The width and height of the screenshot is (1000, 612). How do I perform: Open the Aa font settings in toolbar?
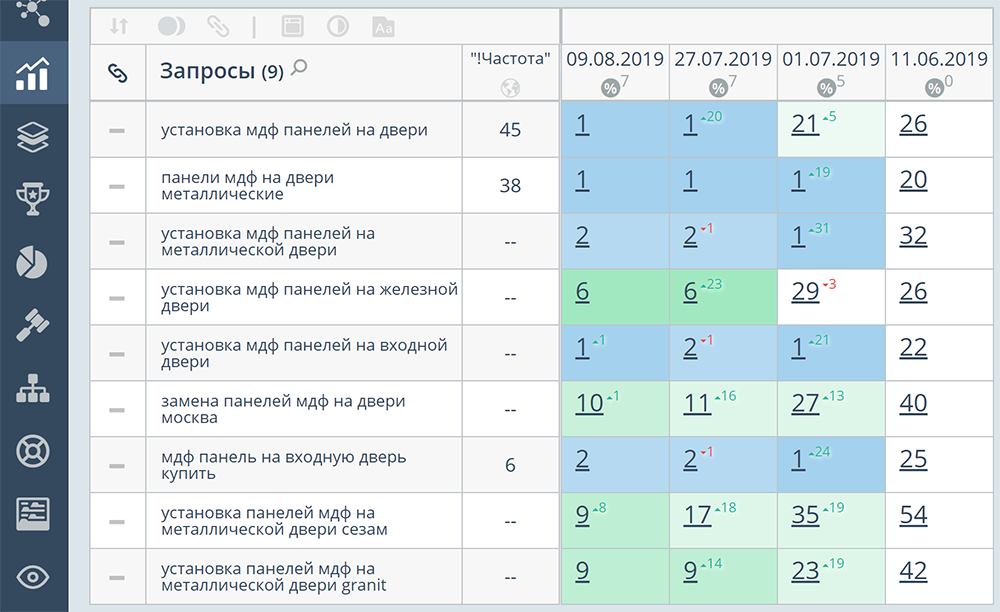tap(385, 26)
